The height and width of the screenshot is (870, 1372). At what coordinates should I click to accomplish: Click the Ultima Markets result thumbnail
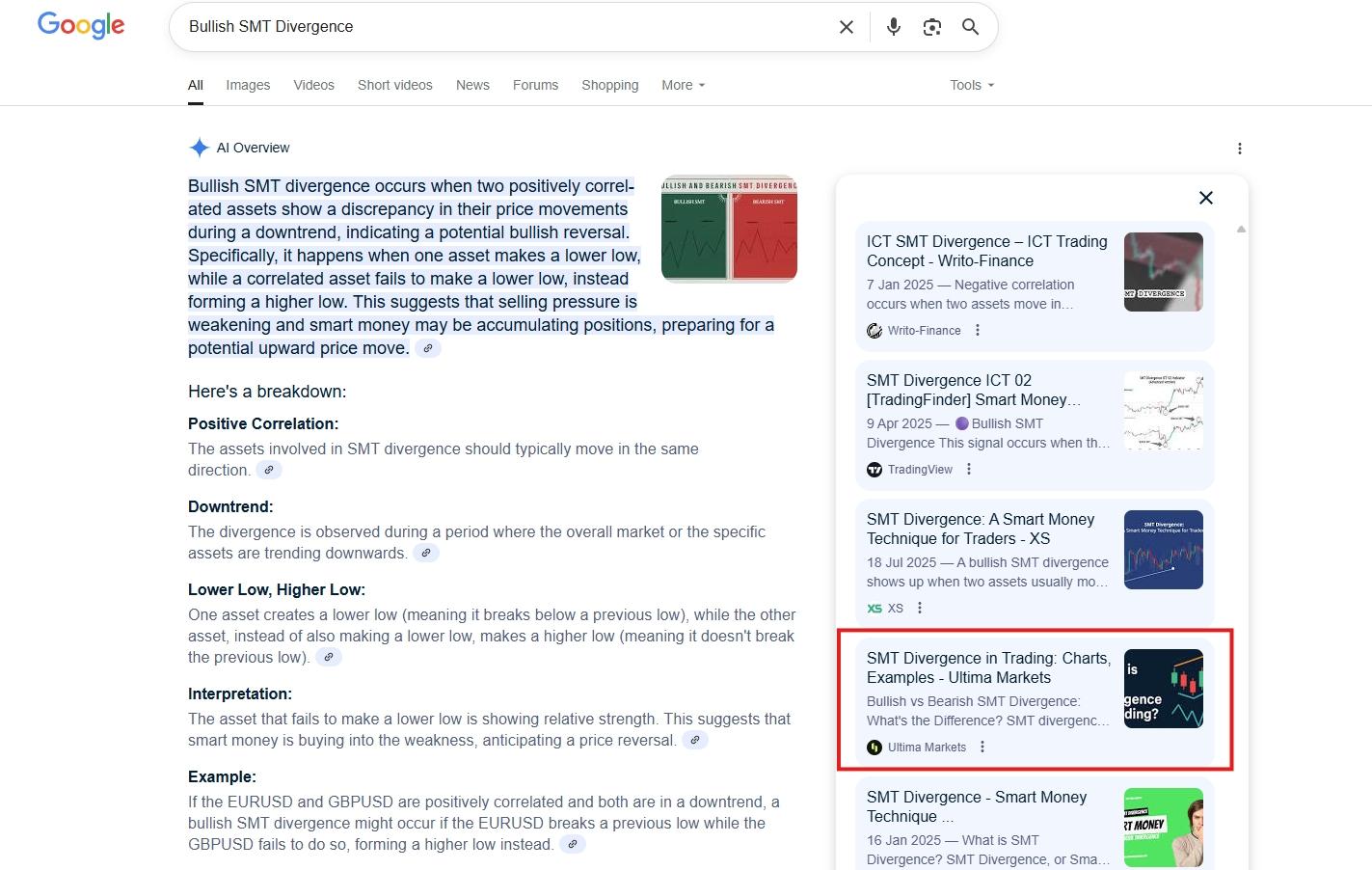point(1164,689)
